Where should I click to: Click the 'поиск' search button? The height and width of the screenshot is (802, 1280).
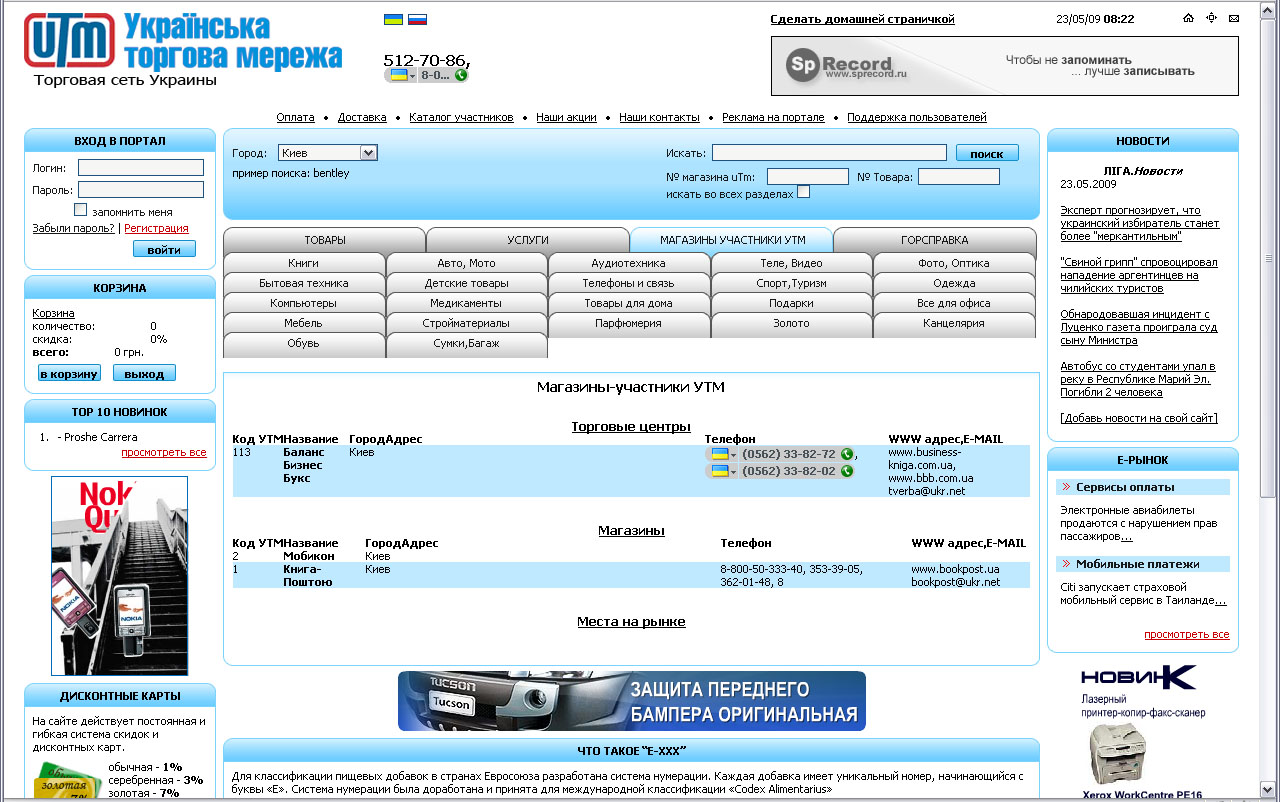(987, 153)
